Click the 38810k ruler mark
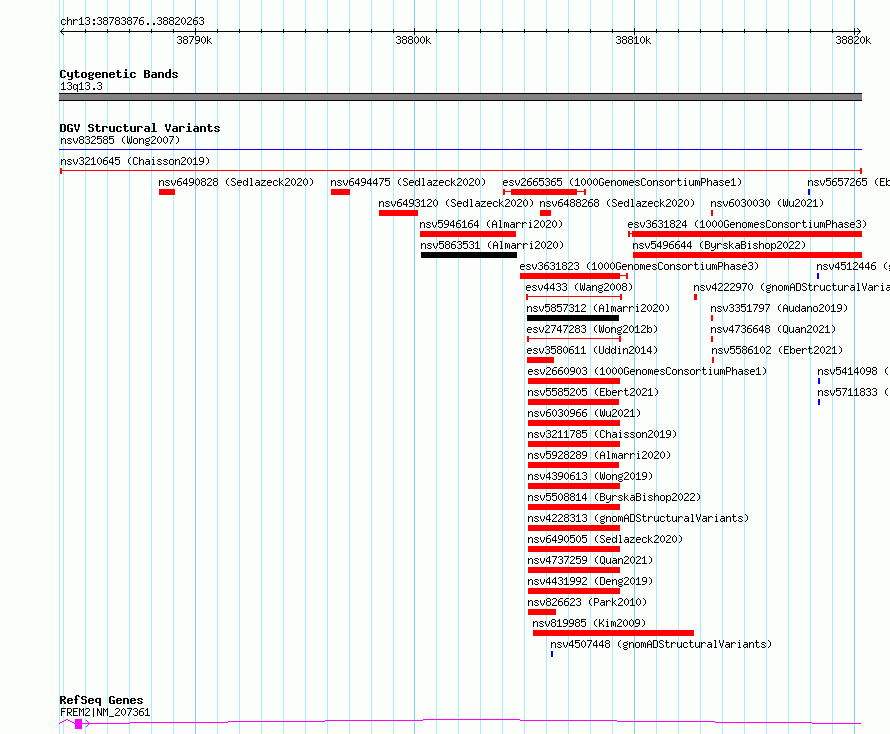The image size is (890, 734). point(633,40)
